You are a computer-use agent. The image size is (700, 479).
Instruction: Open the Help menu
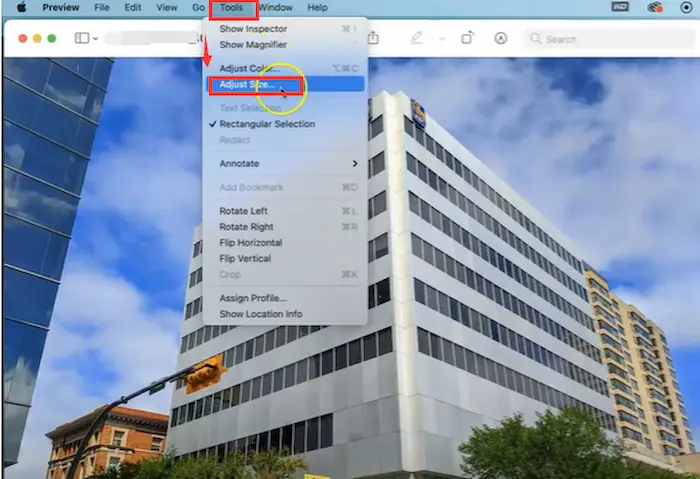click(x=317, y=8)
